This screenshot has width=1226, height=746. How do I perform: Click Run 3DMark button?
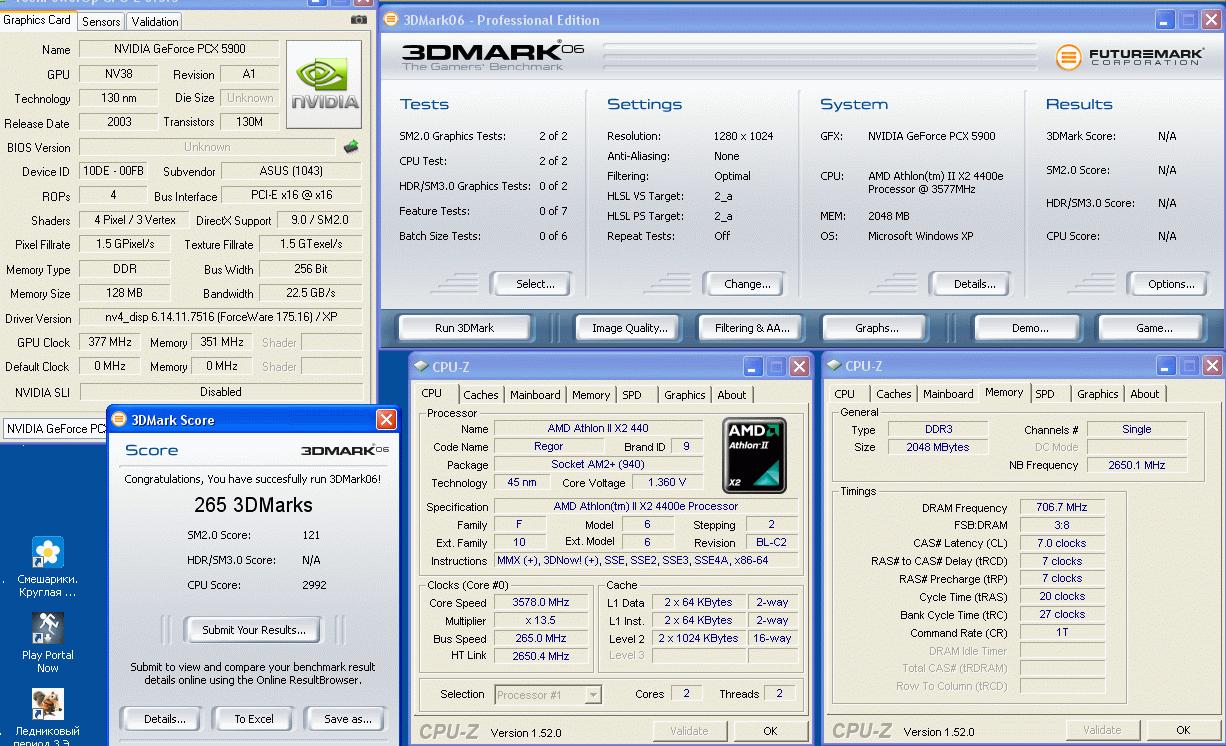(464, 328)
